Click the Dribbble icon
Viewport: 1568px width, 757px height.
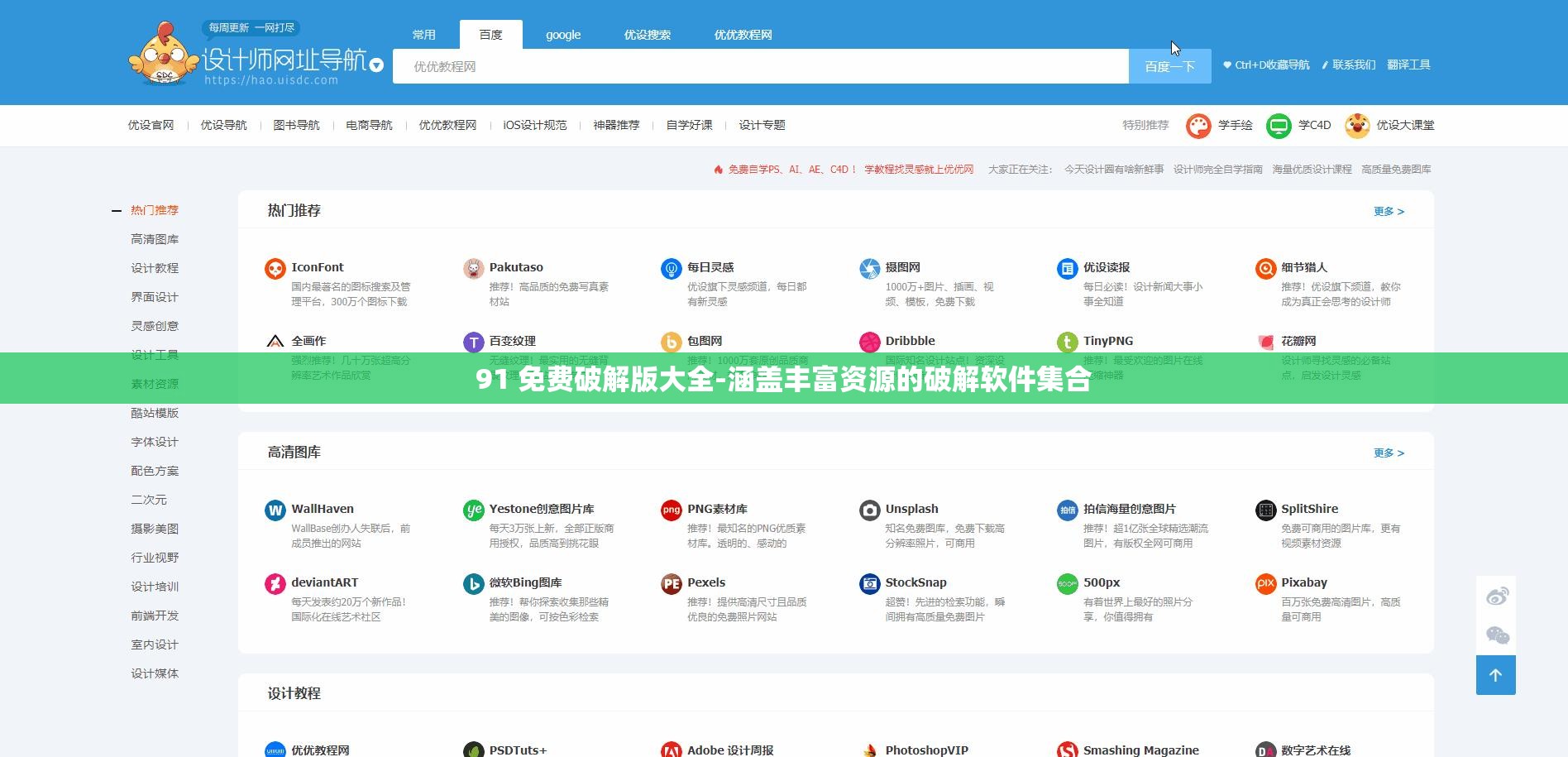point(869,341)
